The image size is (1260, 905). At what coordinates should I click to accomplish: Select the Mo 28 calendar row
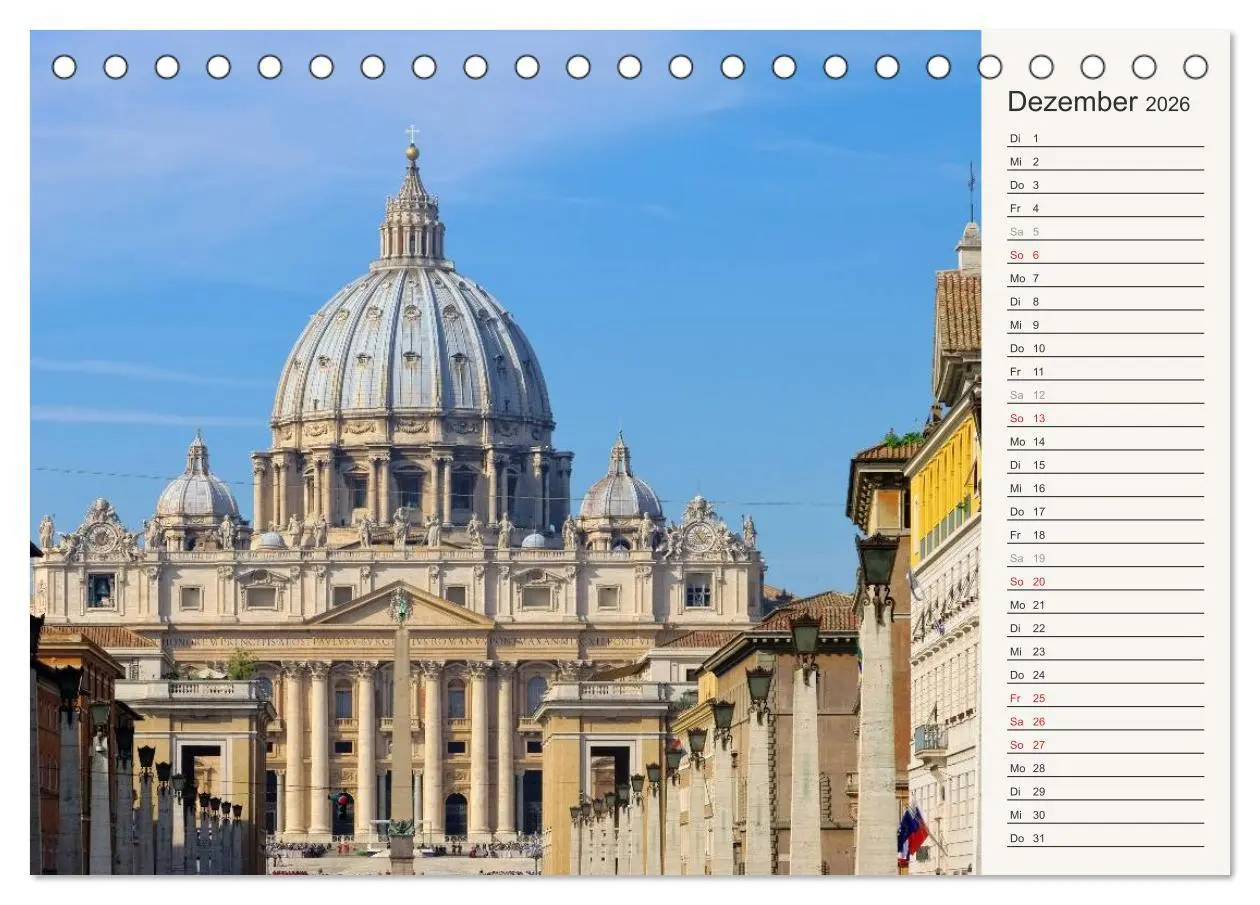[1105, 768]
